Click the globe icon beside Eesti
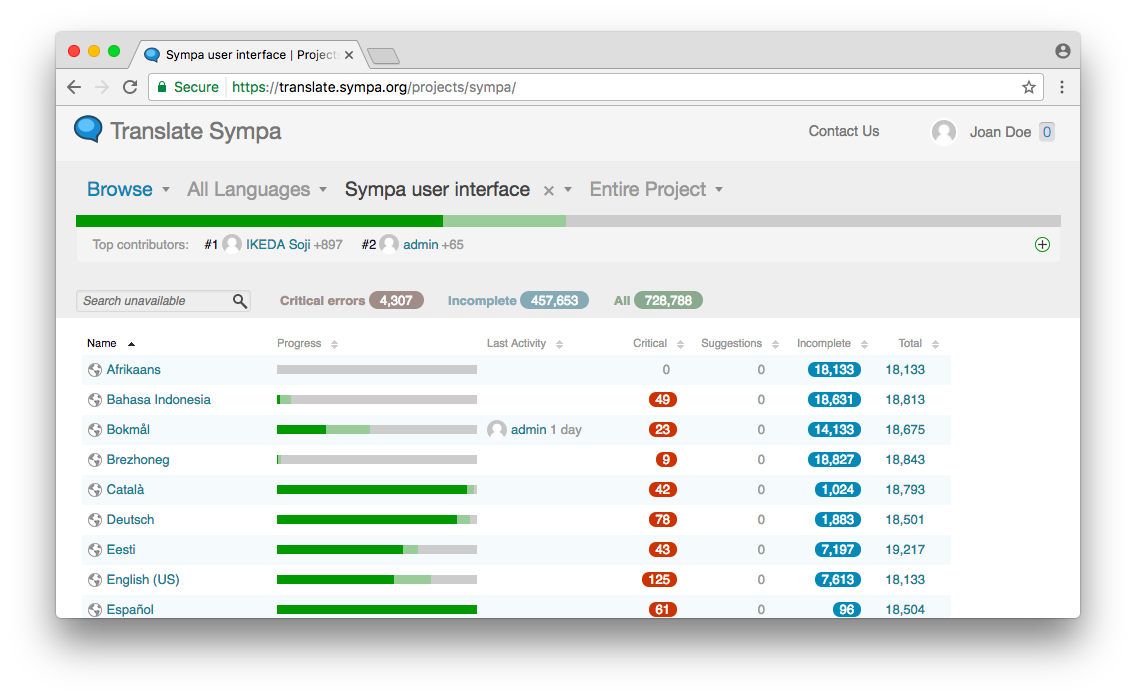 (94, 550)
